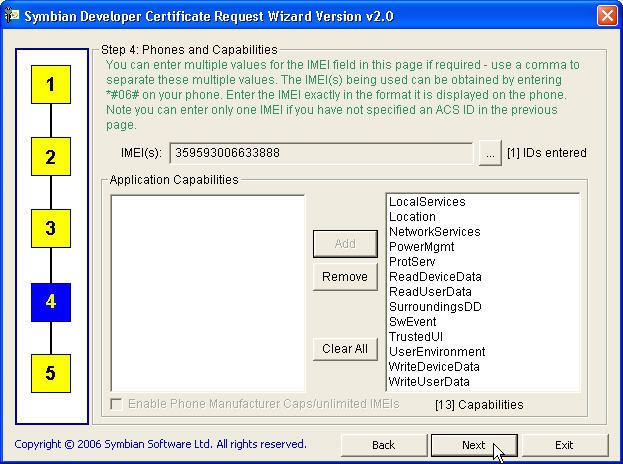This screenshot has width=623, height=464.
Task: Return to previous page with Back
Action: click(384, 445)
